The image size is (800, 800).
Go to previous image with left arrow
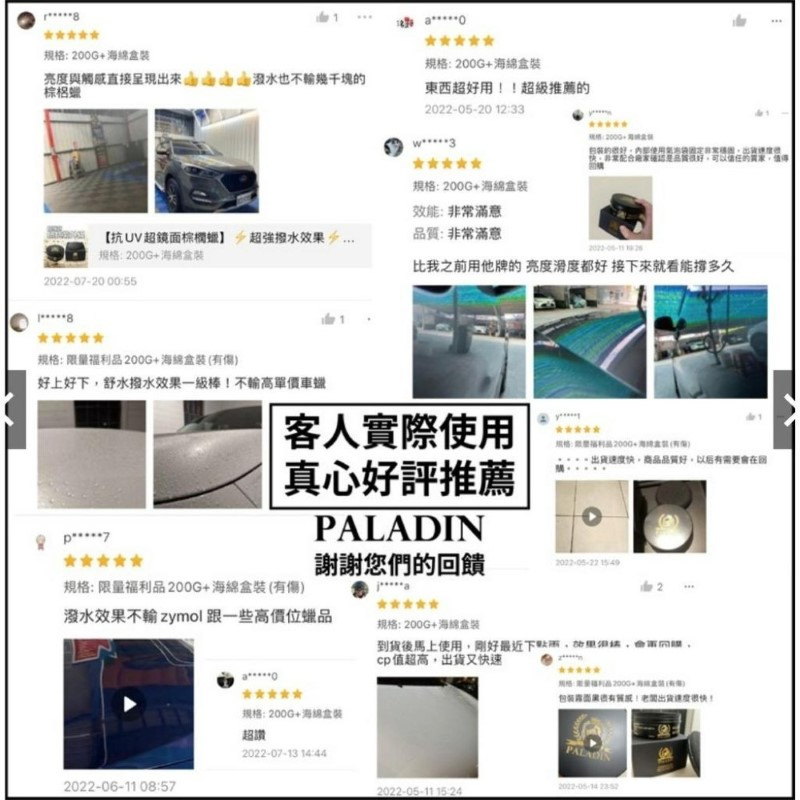pyautogui.click(x=14, y=409)
